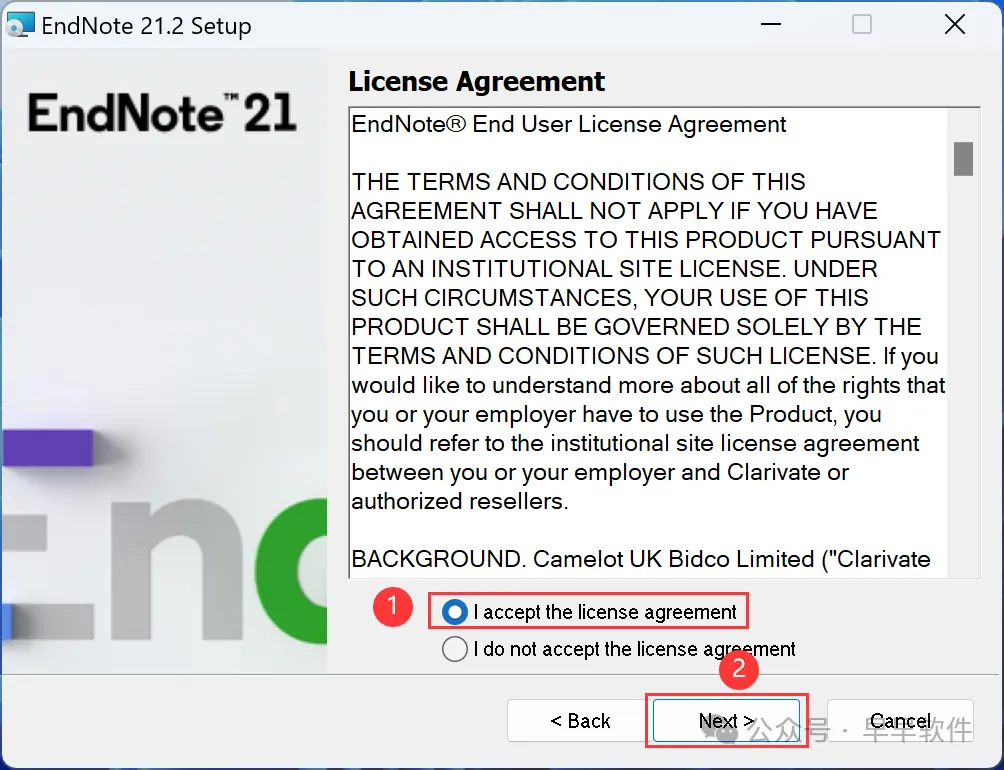This screenshot has height=770, width=1004.
Task: Click the green EndNote graphic on the left banner
Action: pos(291,570)
